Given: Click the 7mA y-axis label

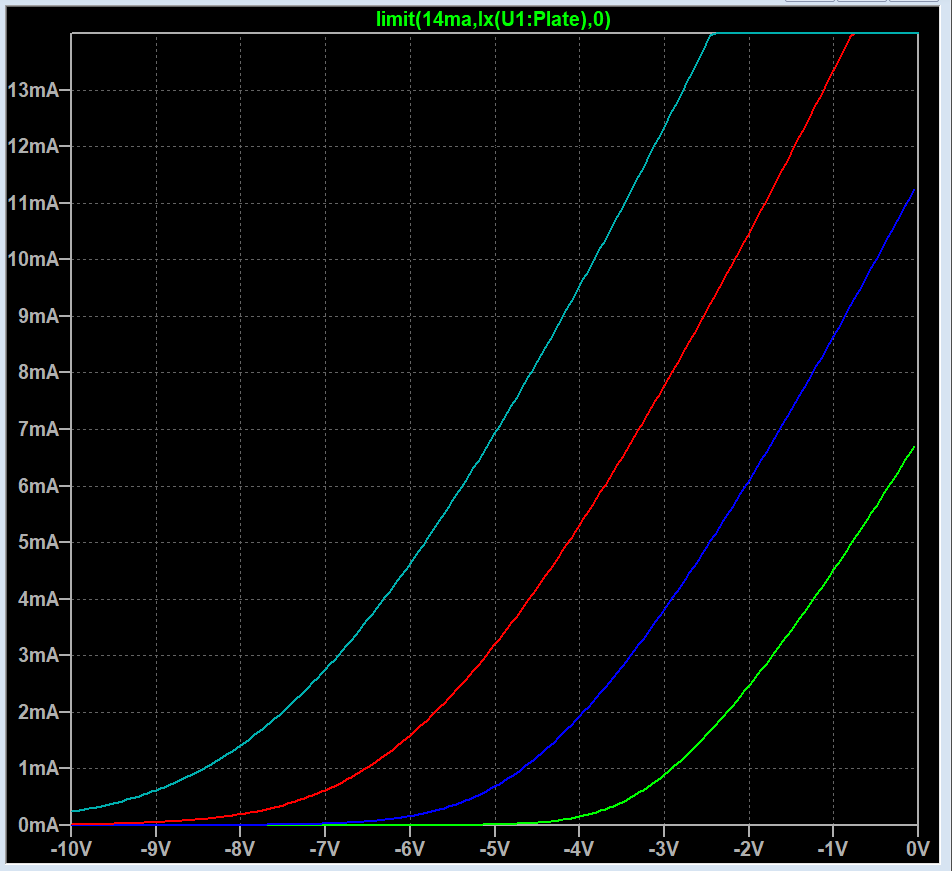Looking at the screenshot, I should [x=38, y=429].
